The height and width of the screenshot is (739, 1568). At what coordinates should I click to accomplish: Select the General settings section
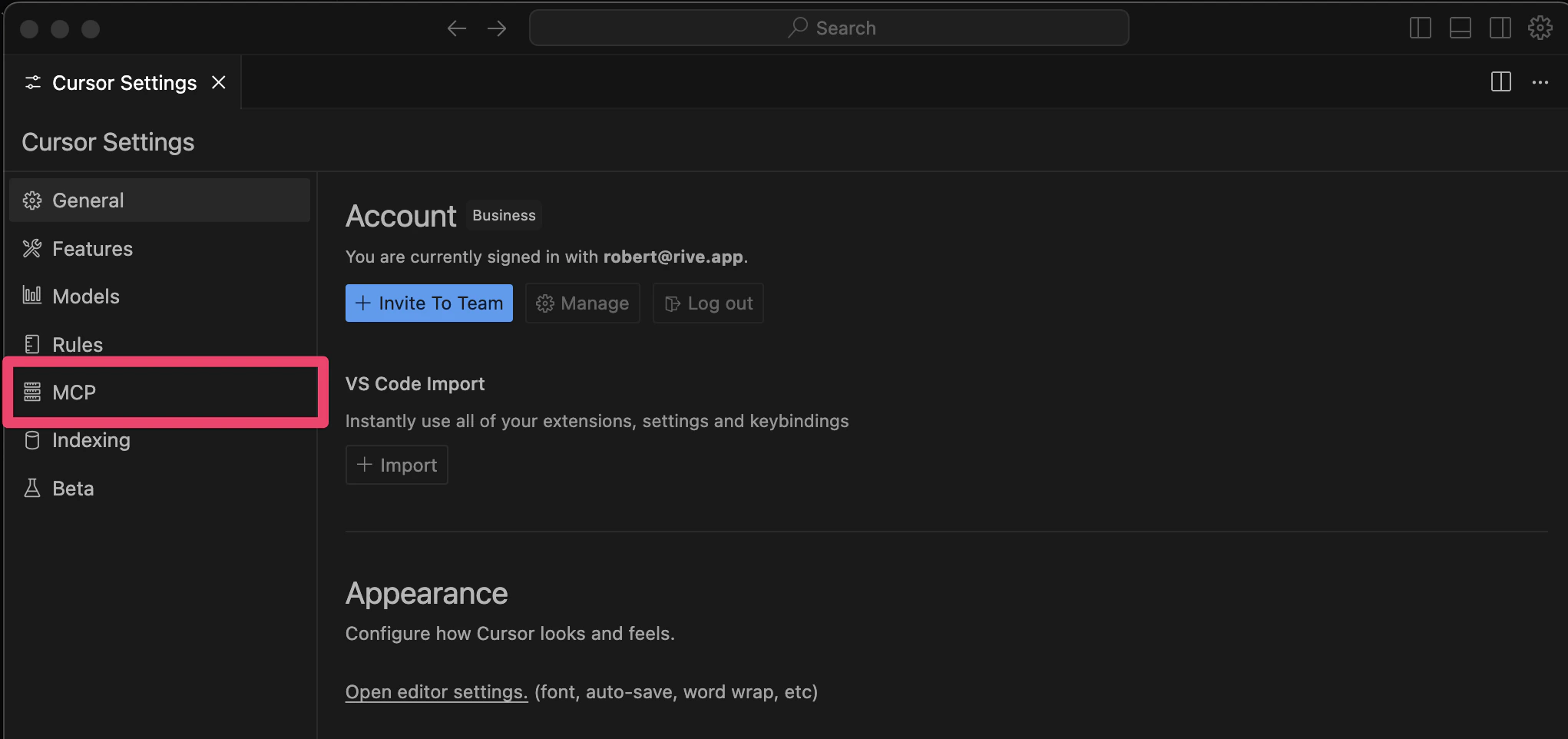160,200
